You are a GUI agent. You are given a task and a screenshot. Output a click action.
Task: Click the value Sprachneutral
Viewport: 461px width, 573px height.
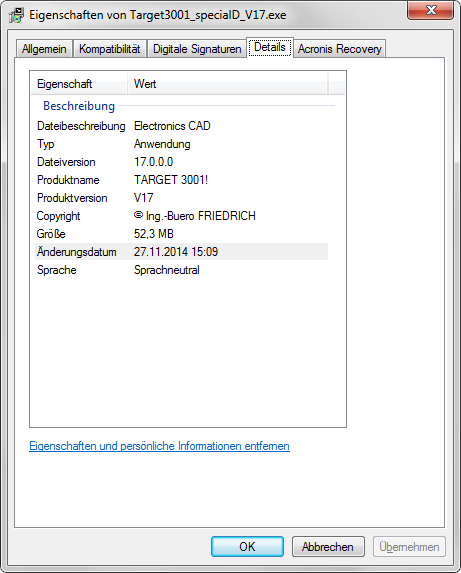[167, 270]
